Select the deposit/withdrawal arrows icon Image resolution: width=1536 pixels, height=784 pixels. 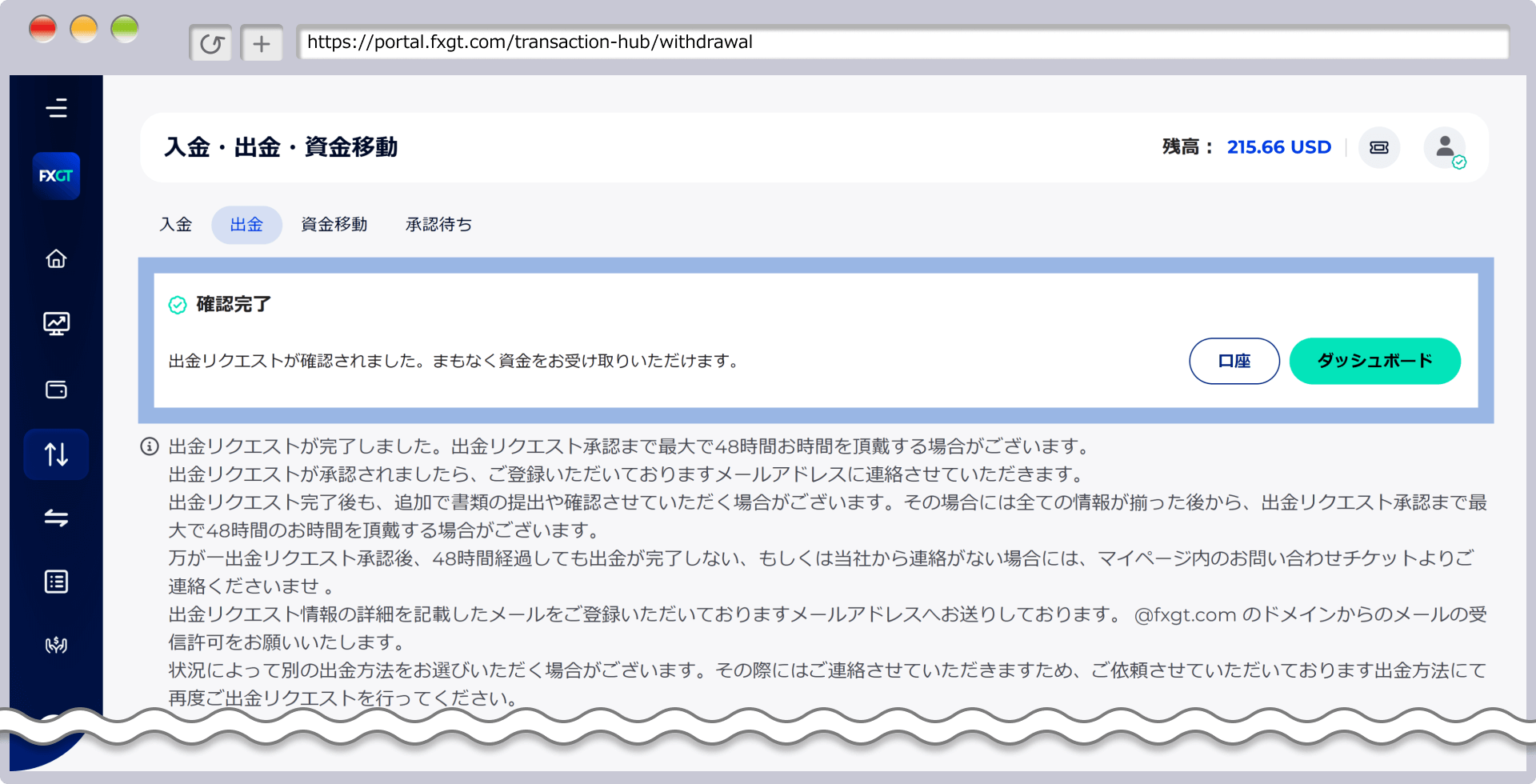56,454
